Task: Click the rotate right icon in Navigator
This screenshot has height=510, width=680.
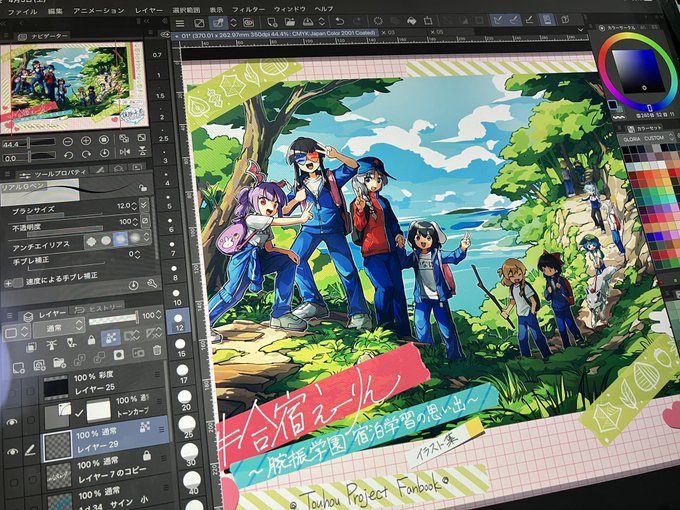Action: 86,154
